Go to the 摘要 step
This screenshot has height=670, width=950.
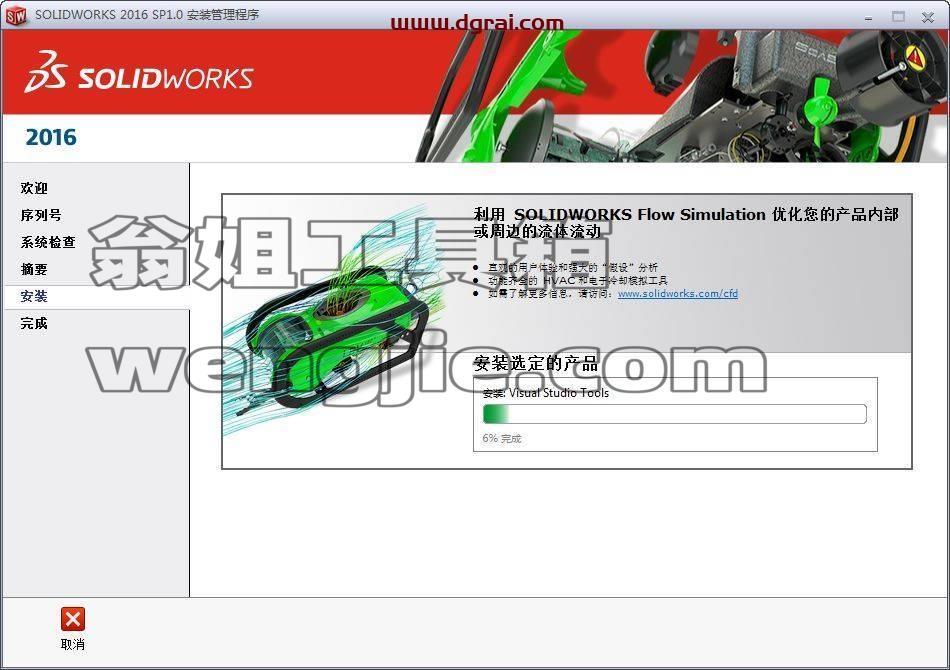(x=34, y=269)
